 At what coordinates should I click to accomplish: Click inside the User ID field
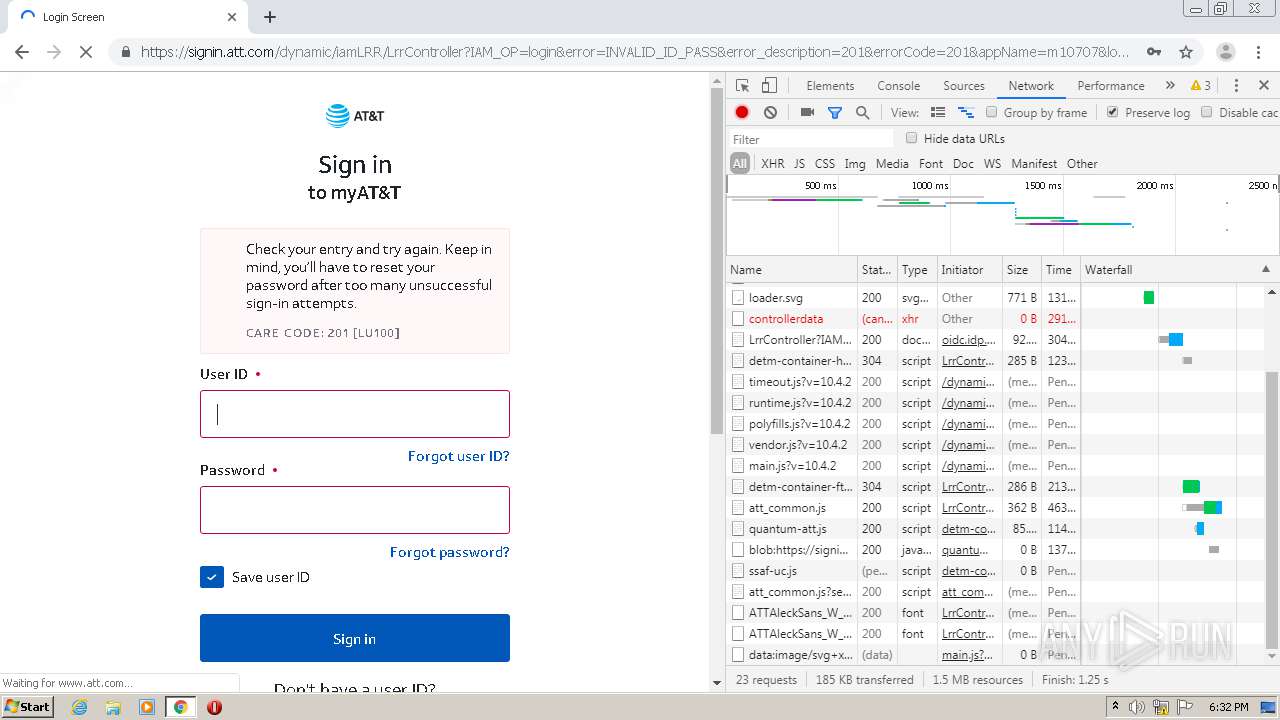[355, 414]
